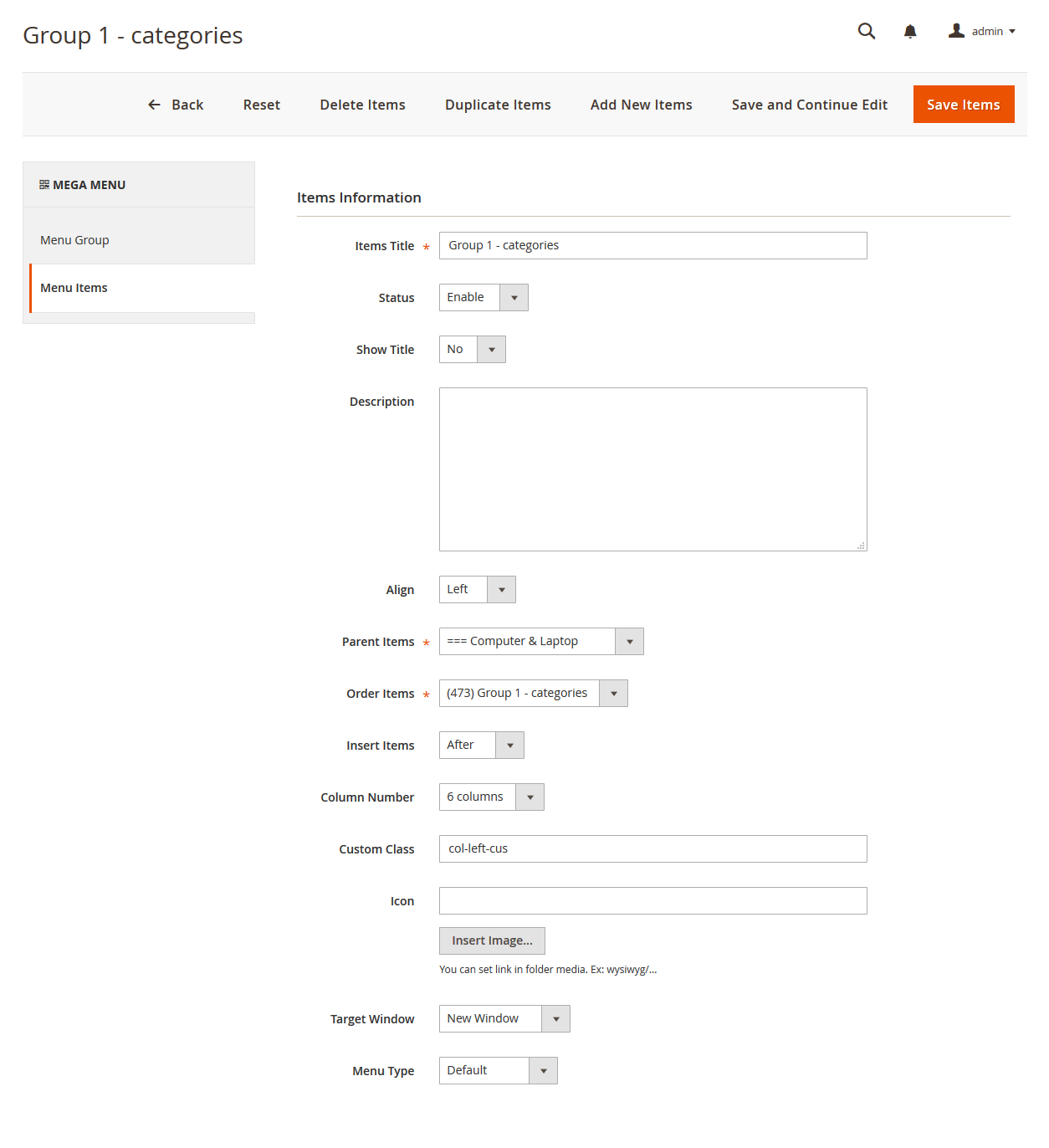Click the Insert Image button

point(492,941)
